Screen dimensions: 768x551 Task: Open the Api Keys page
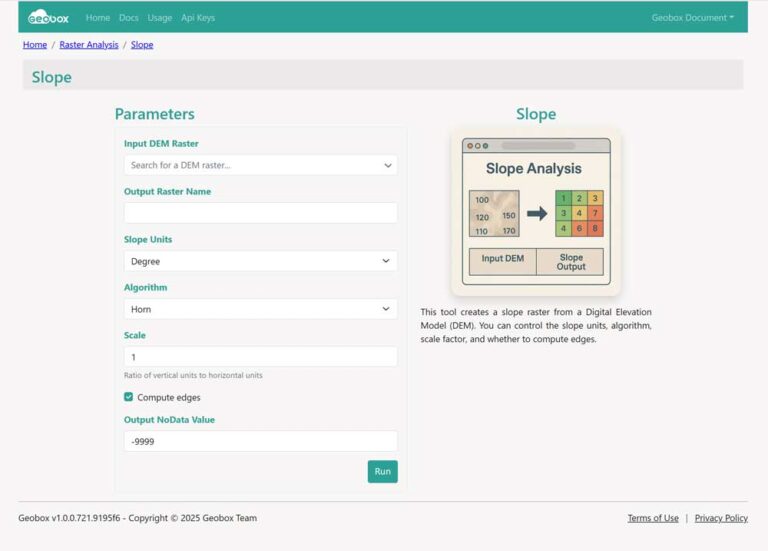tap(198, 18)
